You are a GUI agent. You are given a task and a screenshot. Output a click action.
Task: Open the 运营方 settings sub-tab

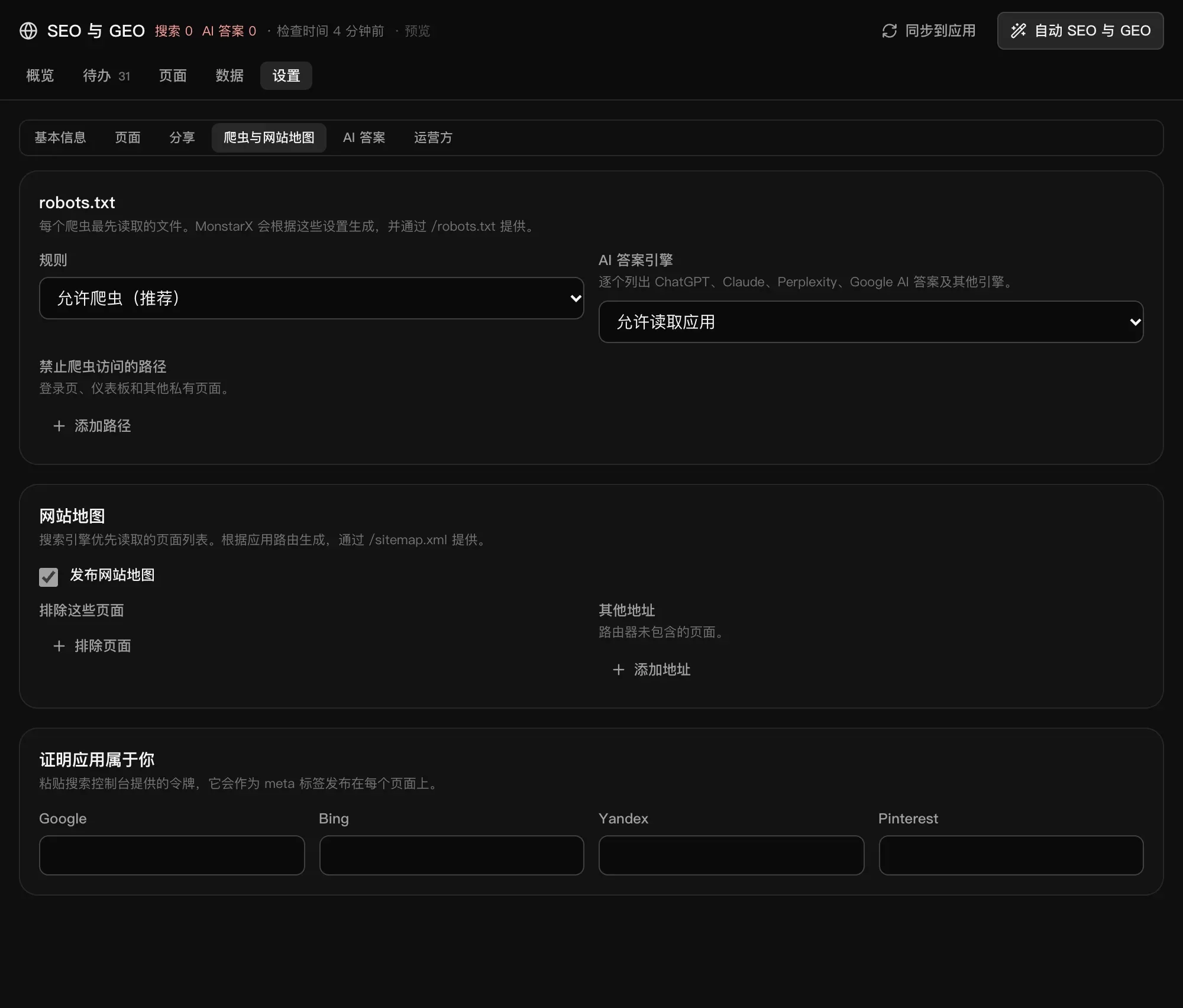click(434, 138)
